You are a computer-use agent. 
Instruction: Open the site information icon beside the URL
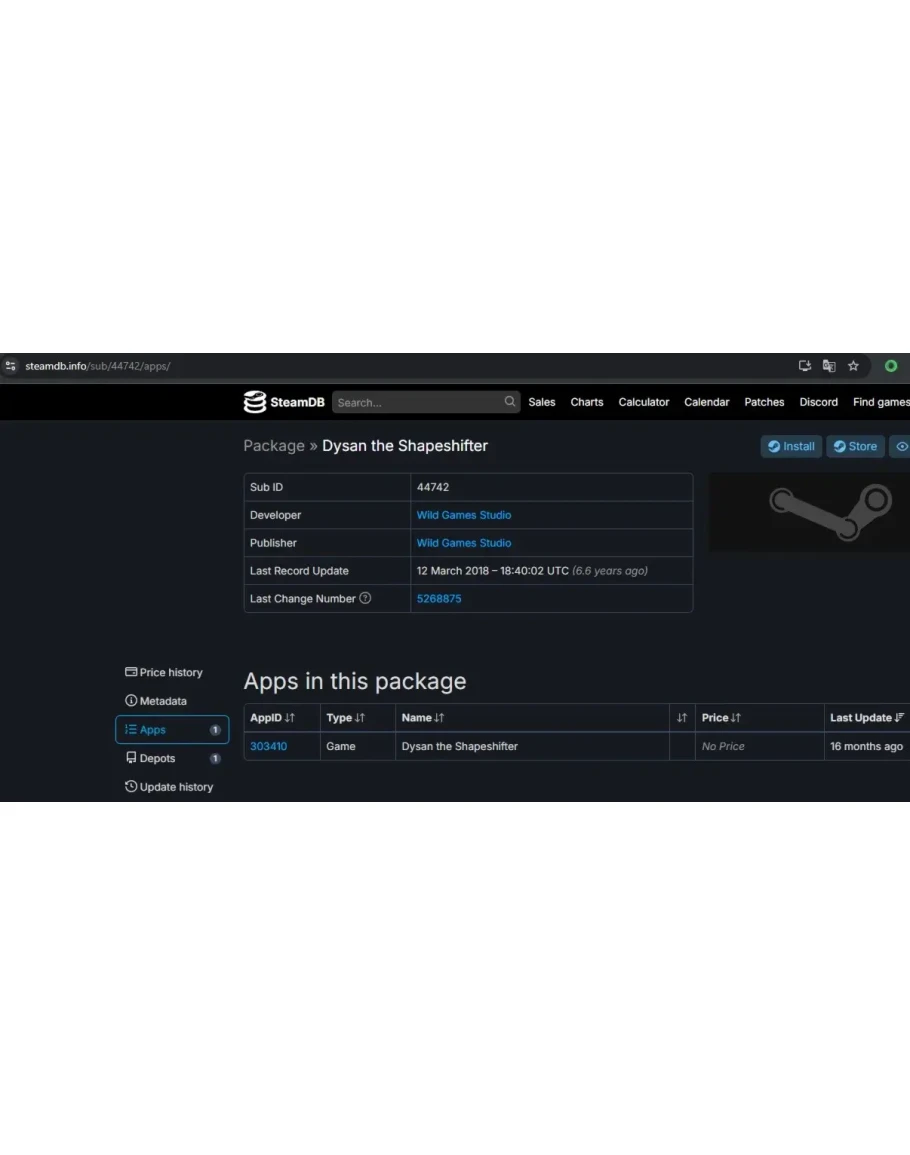(11, 366)
